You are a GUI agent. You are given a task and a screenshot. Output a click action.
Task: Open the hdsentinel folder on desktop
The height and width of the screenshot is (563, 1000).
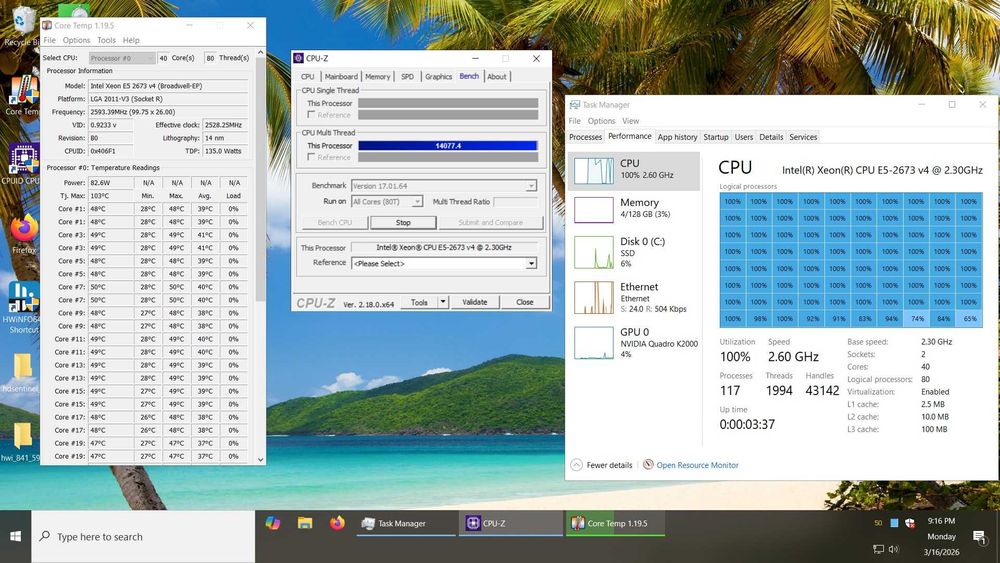[22, 373]
